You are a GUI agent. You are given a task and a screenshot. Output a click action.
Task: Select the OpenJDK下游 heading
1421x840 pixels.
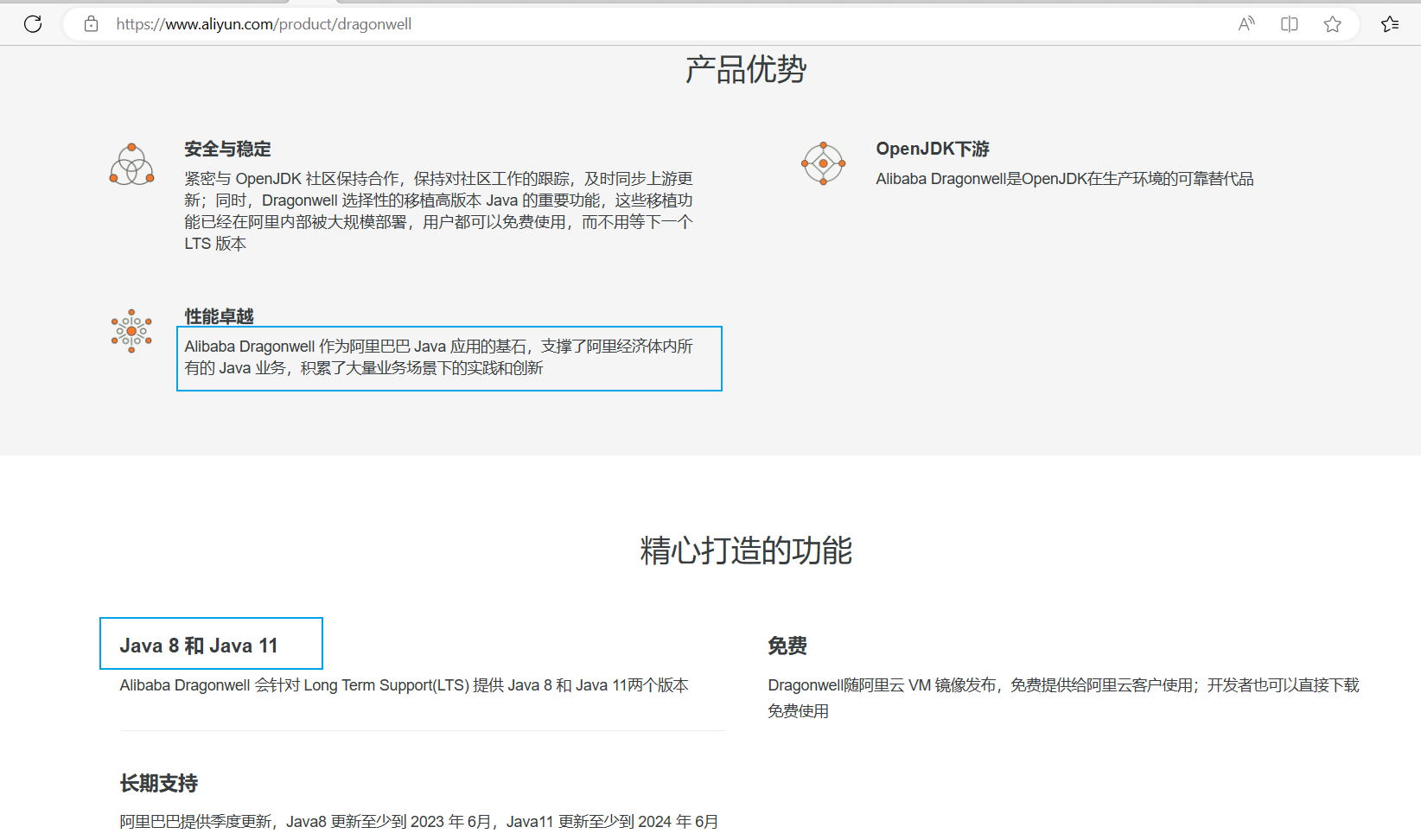click(933, 149)
